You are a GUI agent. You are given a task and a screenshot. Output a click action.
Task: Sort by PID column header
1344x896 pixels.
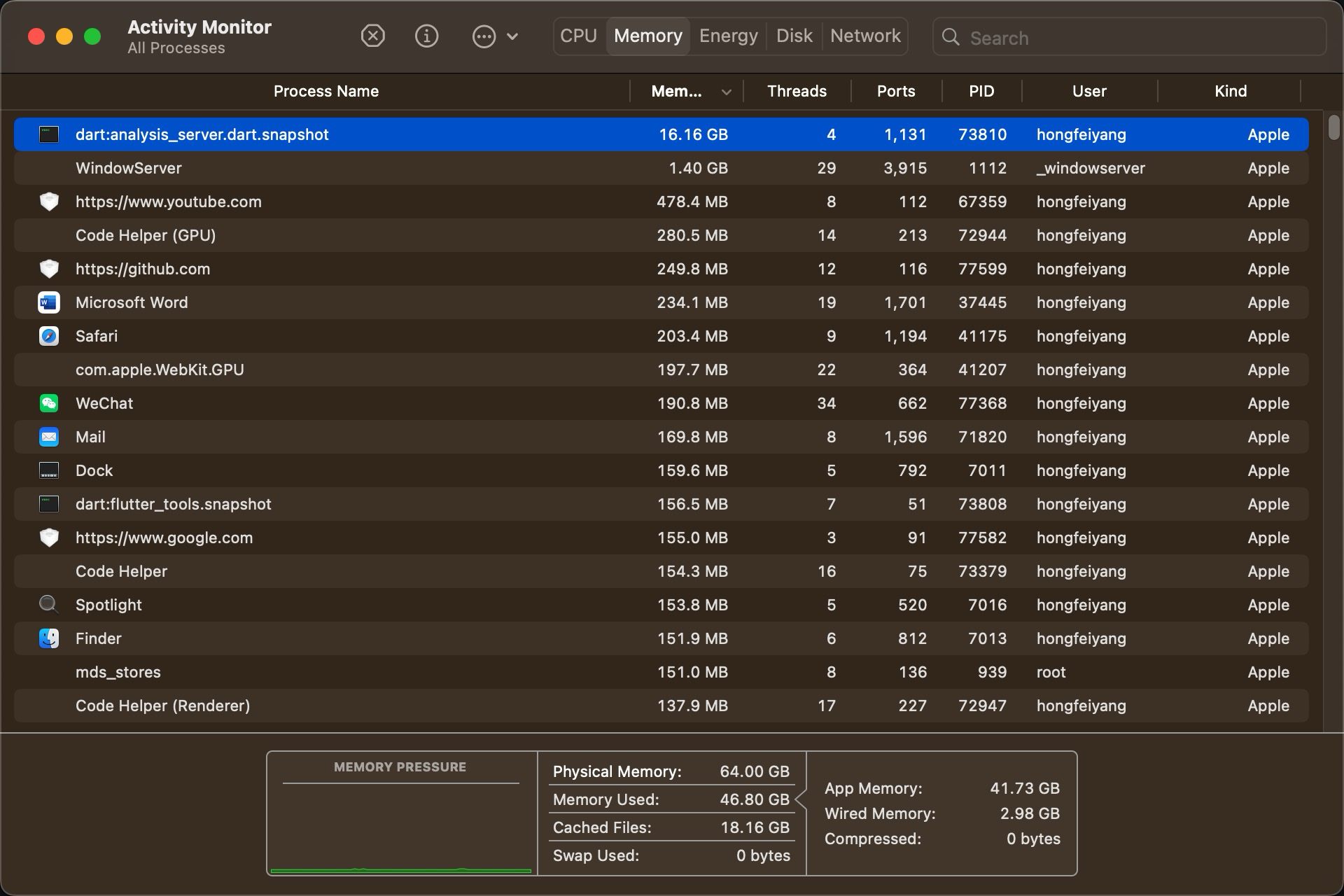tap(981, 91)
